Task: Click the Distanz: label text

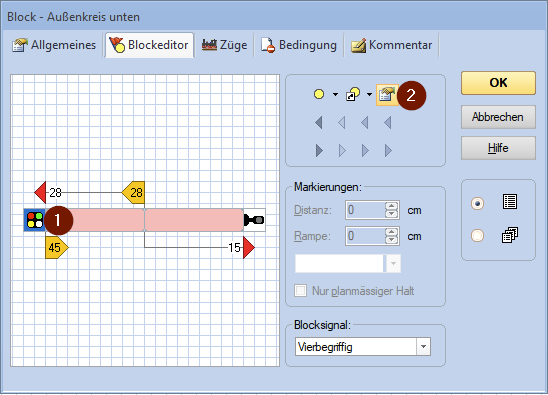Action: pyautogui.click(x=313, y=210)
